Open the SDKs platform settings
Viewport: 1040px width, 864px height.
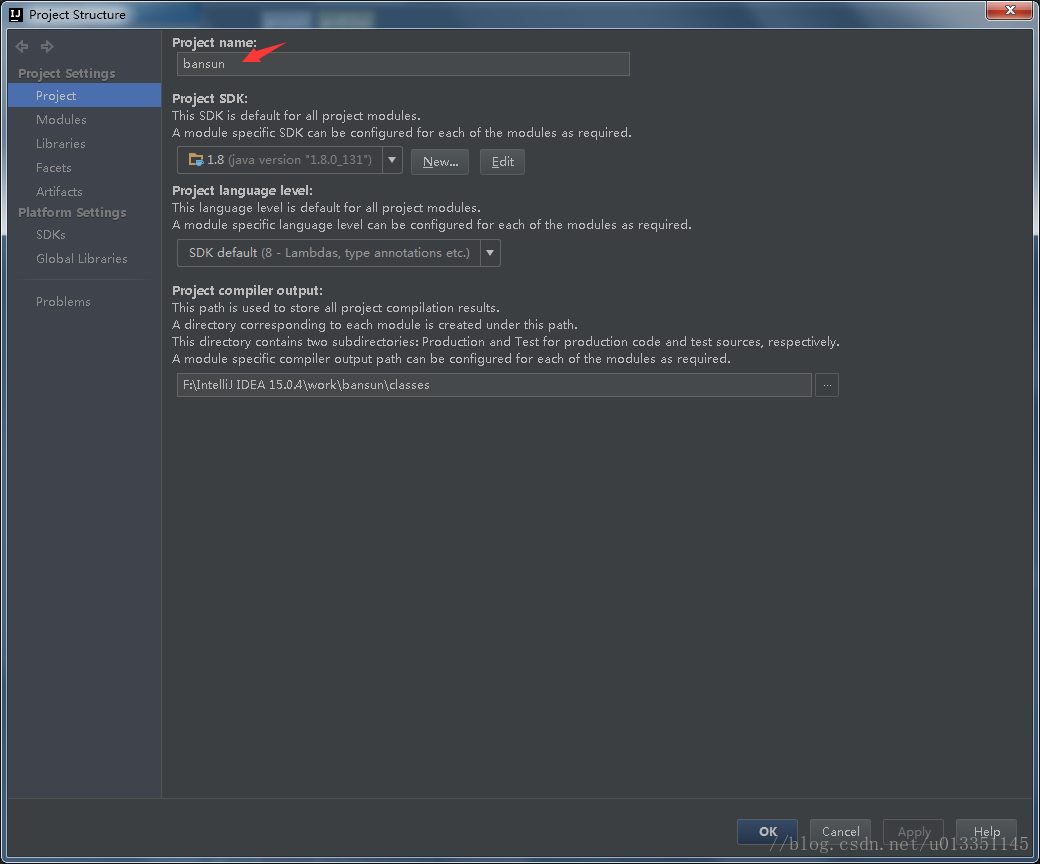50,235
